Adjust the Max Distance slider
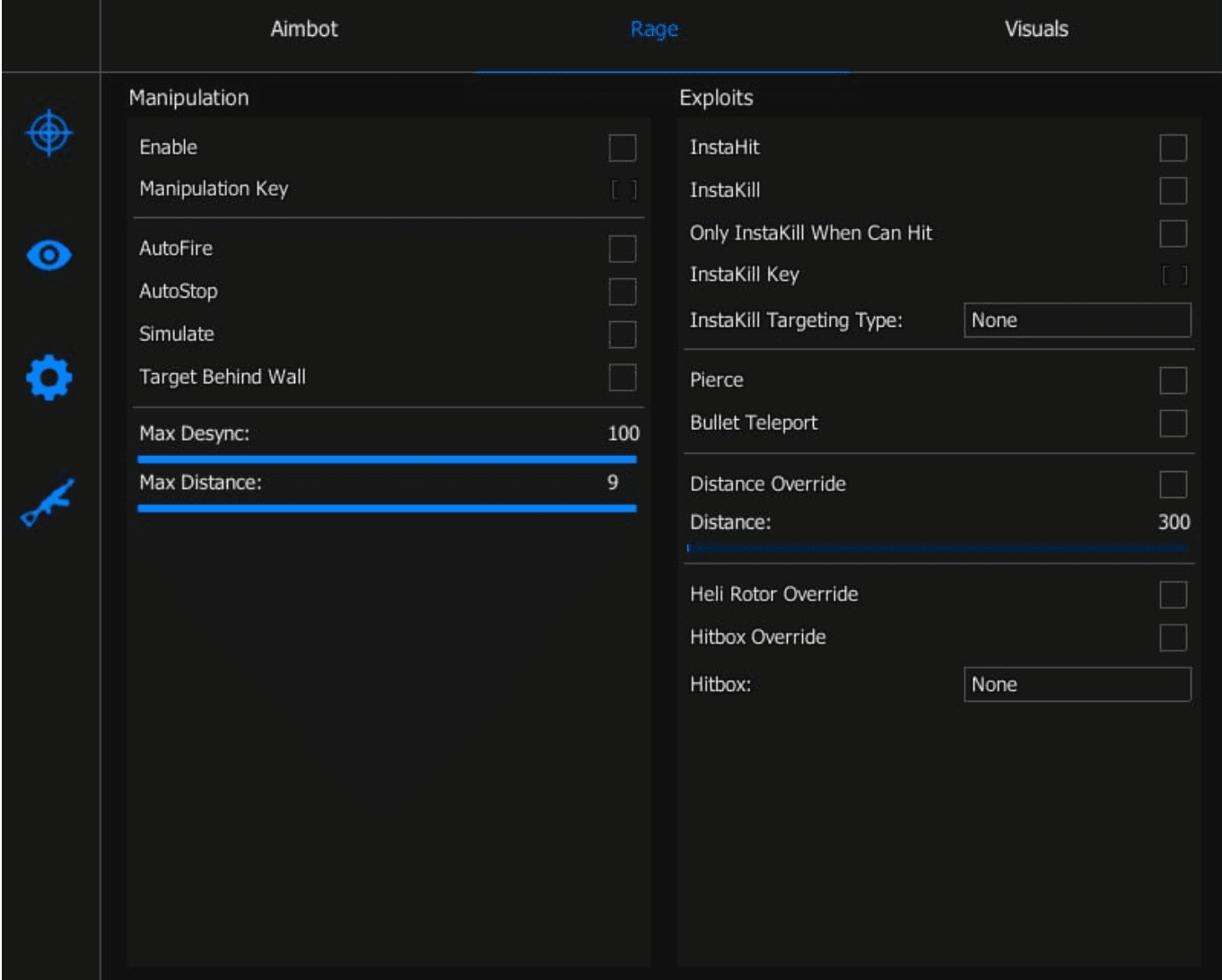 pos(387,508)
